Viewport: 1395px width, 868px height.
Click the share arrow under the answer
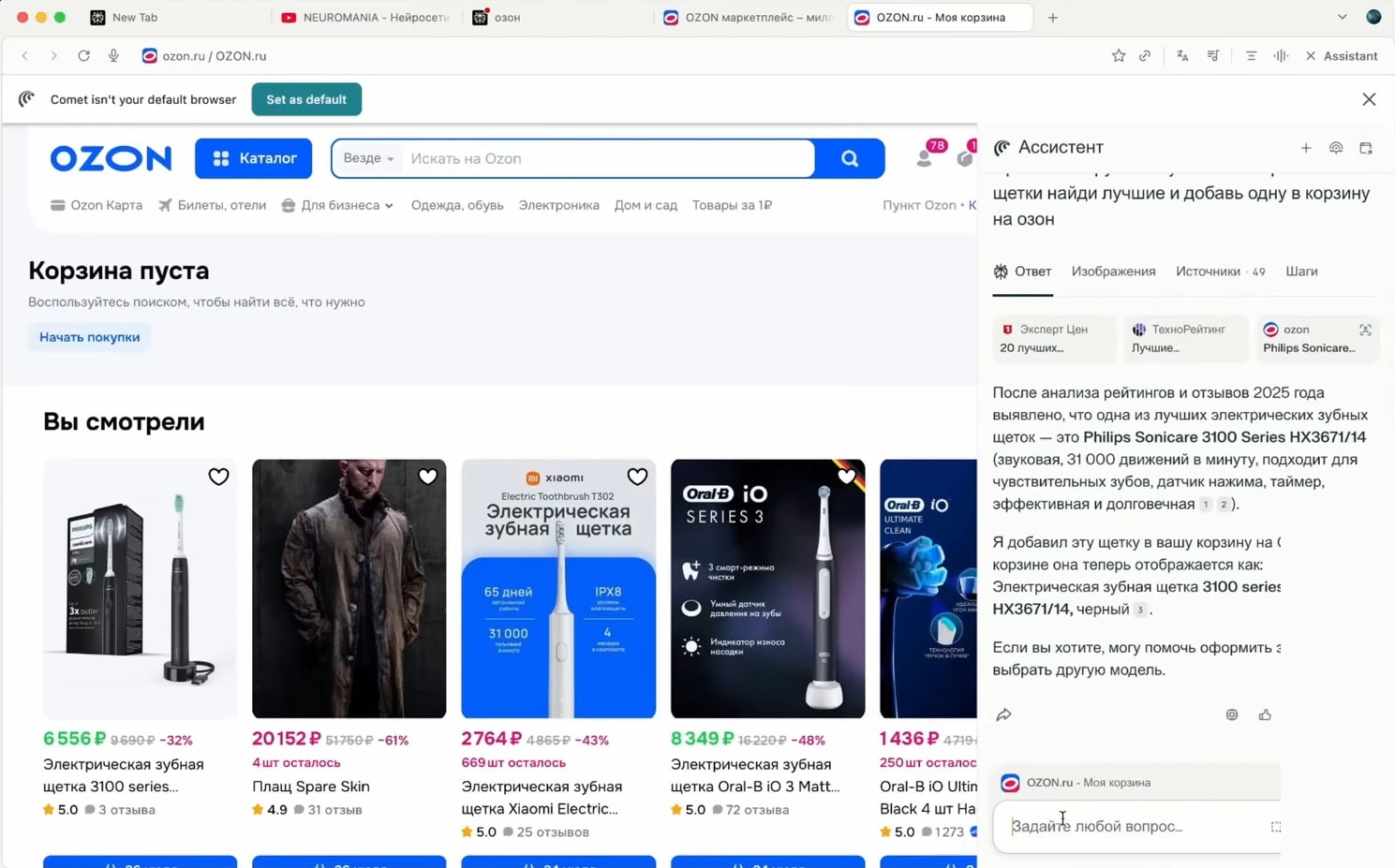tap(1003, 715)
